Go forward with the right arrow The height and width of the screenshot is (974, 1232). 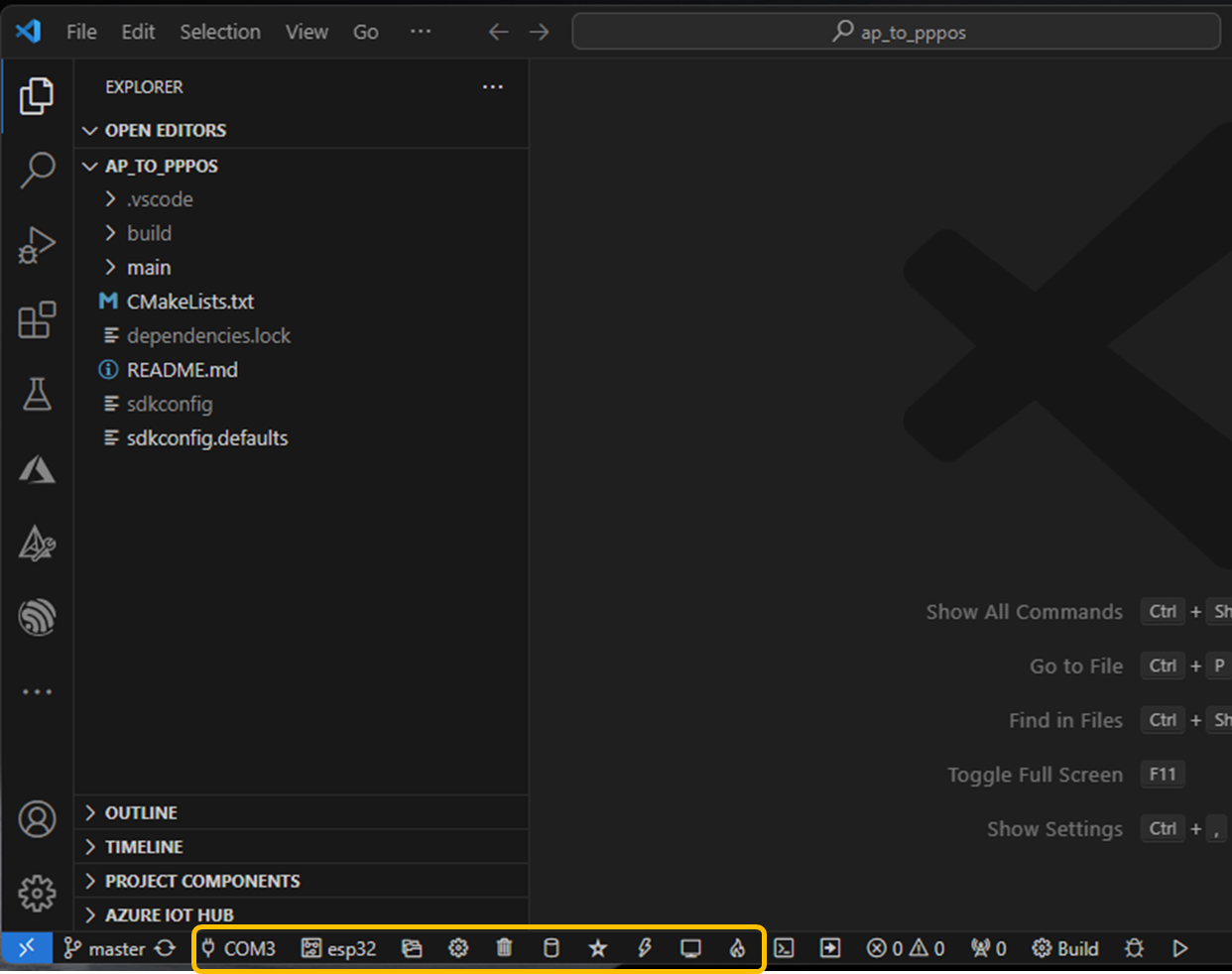[539, 32]
